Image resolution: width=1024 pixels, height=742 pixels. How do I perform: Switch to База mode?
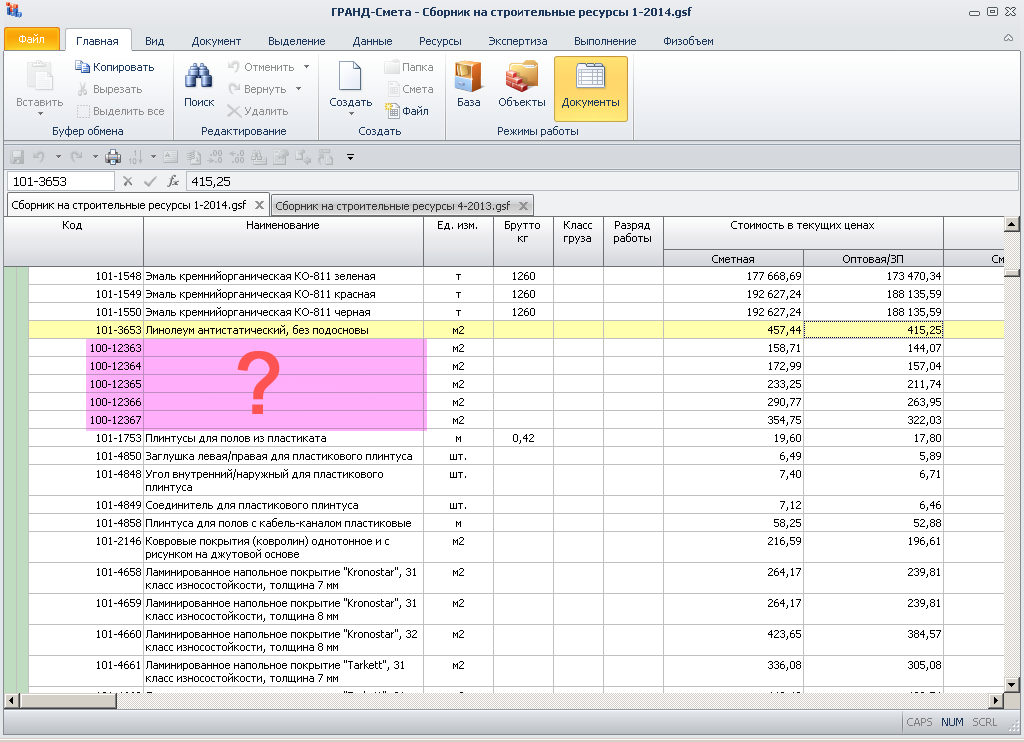[468, 85]
